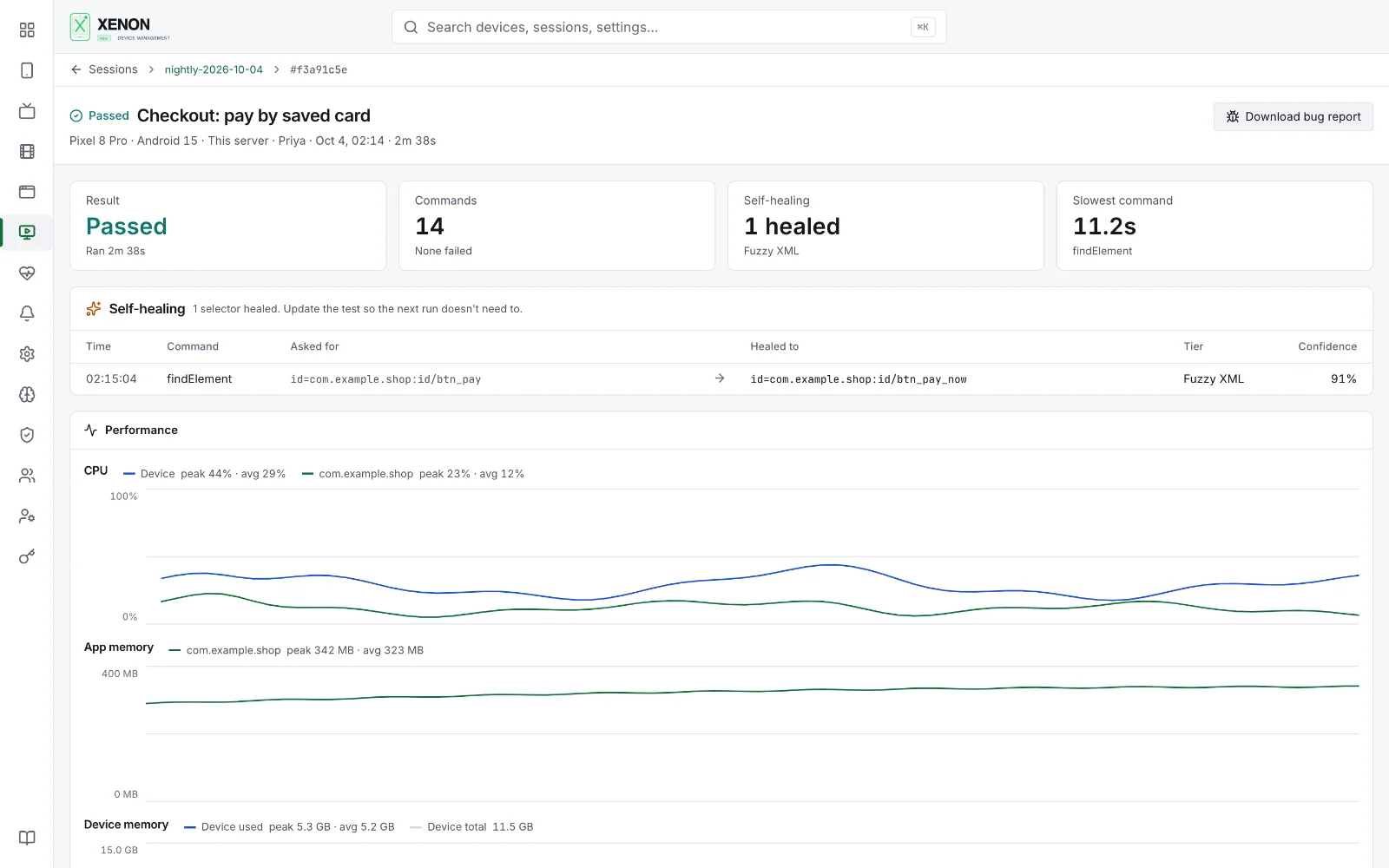Image resolution: width=1389 pixels, height=868 pixels.
Task: Open the phone devices icon in sidebar
Action: (x=27, y=70)
